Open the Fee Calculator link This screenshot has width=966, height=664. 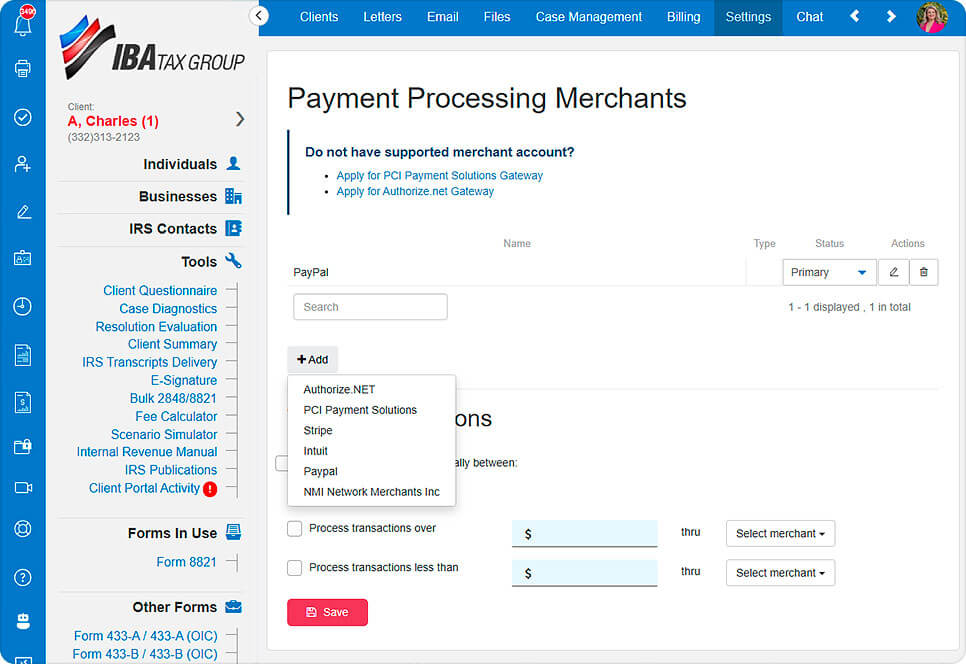pyautogui.click(x=176, y=416)
